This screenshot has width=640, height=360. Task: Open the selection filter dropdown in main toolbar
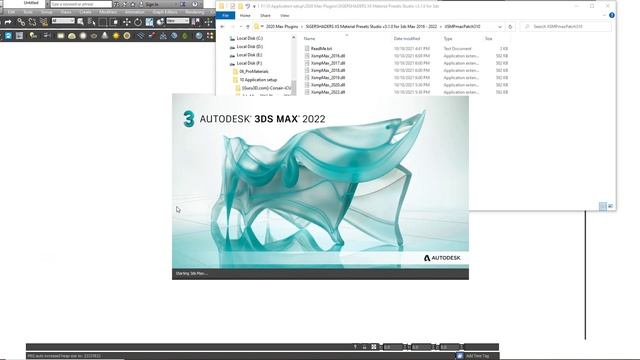pyautogui.click(x=63, y=21)
